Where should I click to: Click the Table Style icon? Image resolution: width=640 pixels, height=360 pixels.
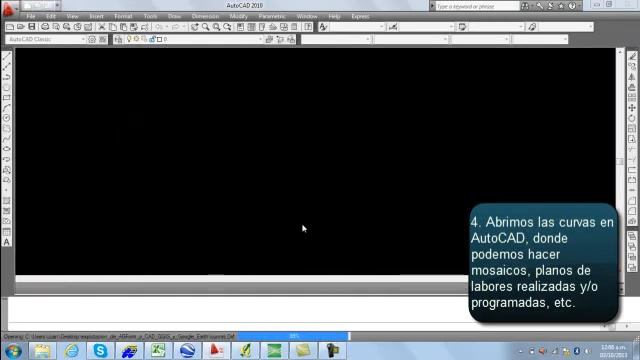(x=462, y=27)
